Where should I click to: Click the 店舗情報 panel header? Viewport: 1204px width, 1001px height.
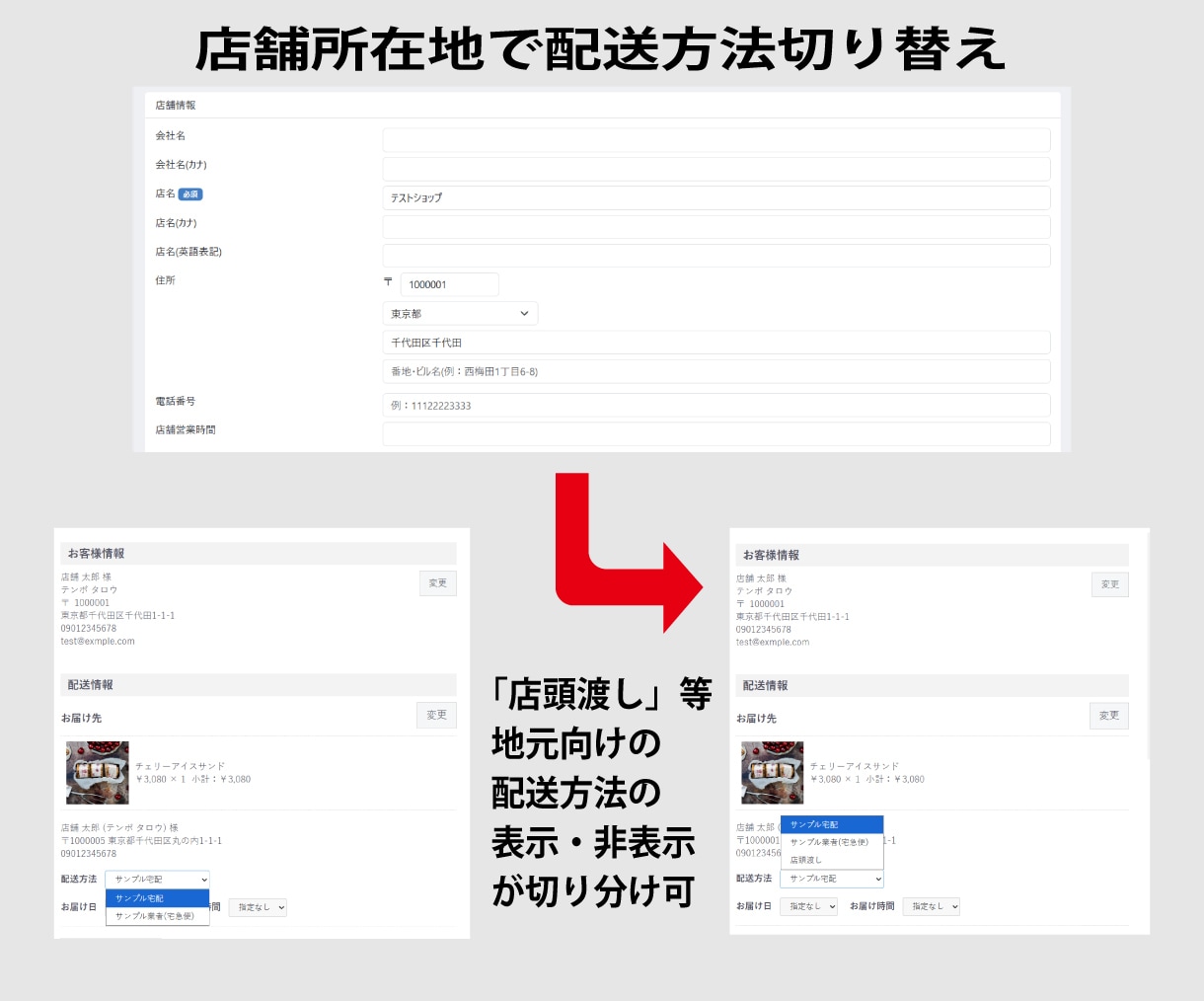click(x=603, y=105)
